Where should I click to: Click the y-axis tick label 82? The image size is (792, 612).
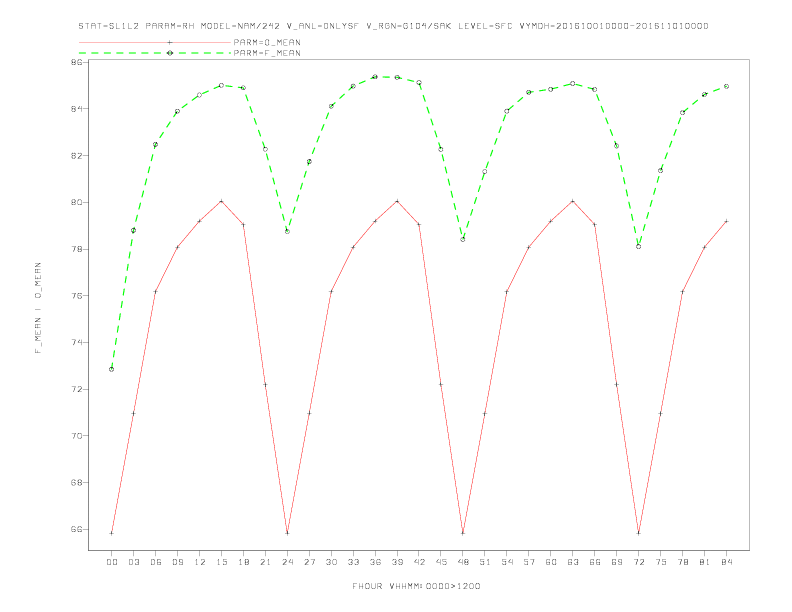pos(77,156)
